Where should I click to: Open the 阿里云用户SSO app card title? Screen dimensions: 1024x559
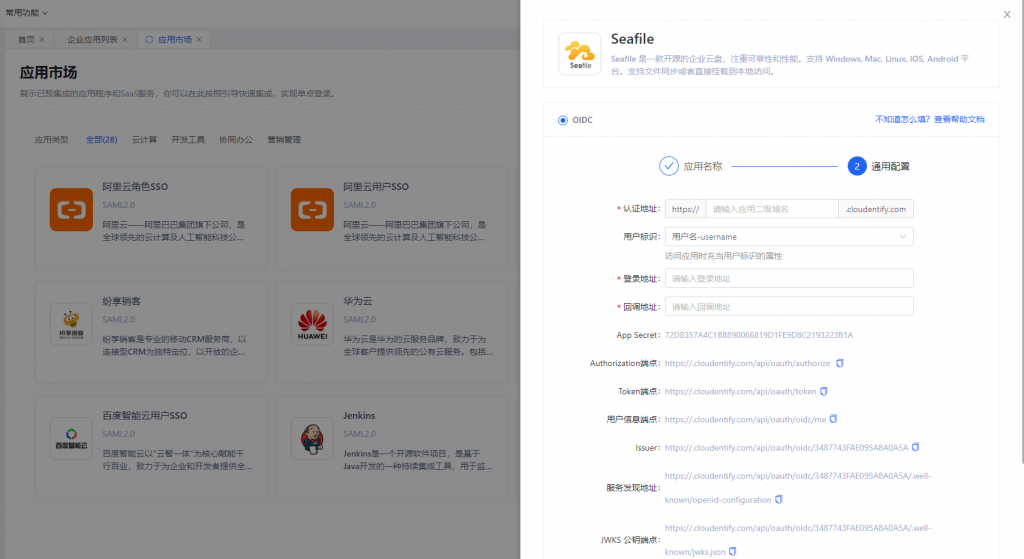376,187
